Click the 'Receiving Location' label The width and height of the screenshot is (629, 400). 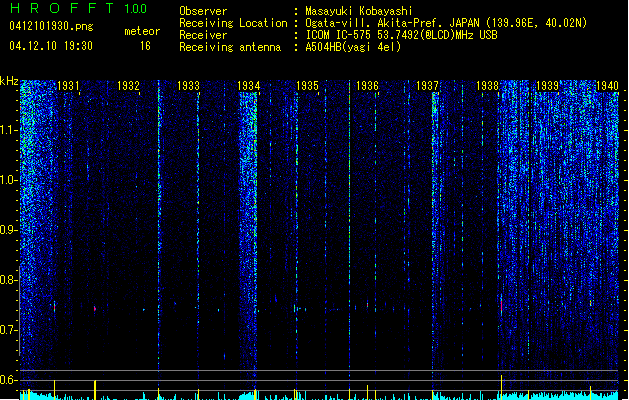[233, 23]
